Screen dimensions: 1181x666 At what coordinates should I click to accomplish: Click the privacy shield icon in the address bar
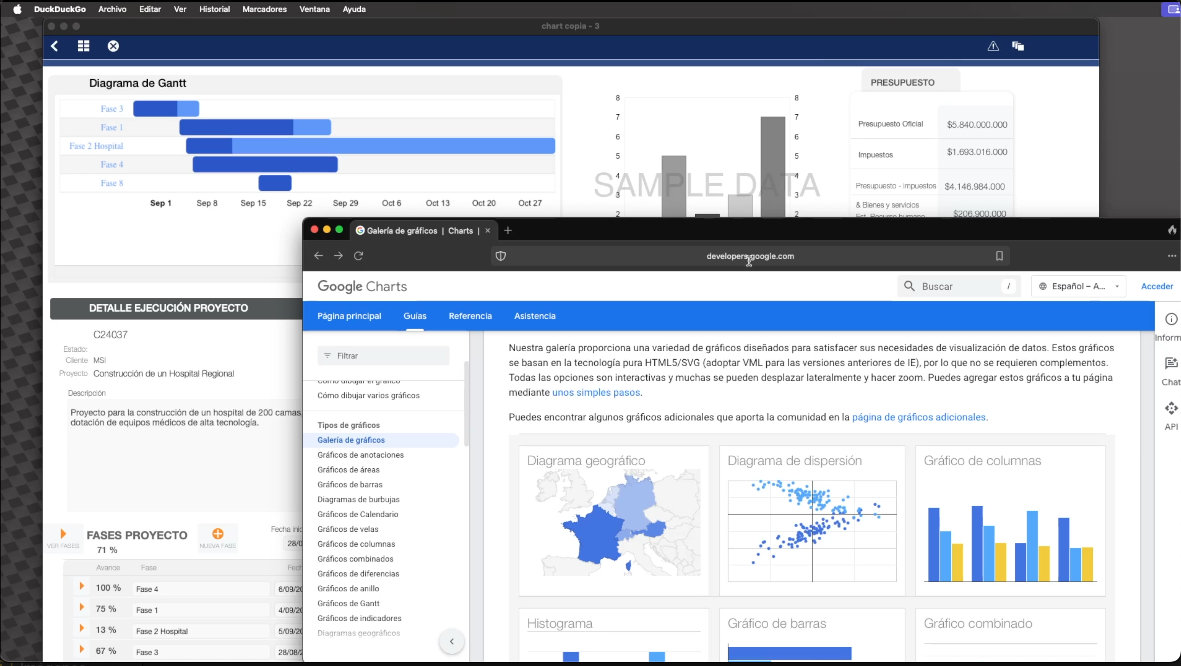[x=500, y=255]
